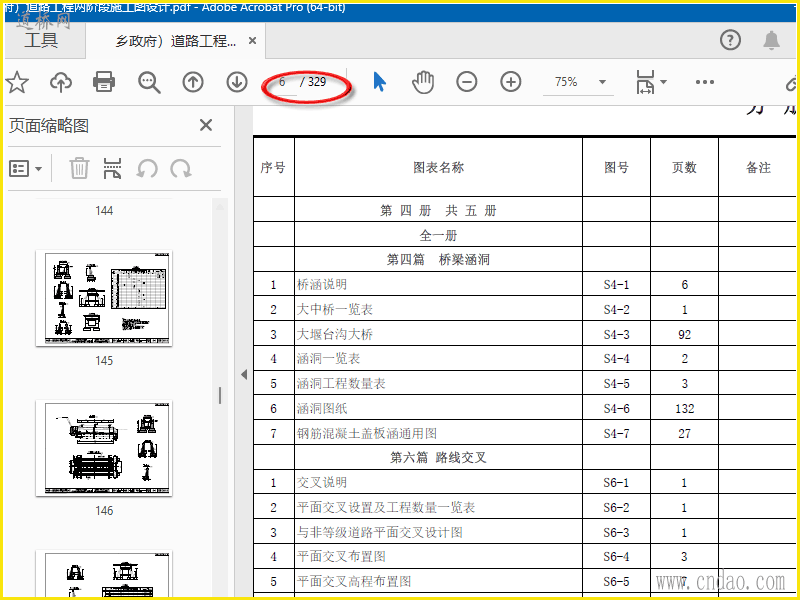Go to next page arrow

[x=237, y=82]
